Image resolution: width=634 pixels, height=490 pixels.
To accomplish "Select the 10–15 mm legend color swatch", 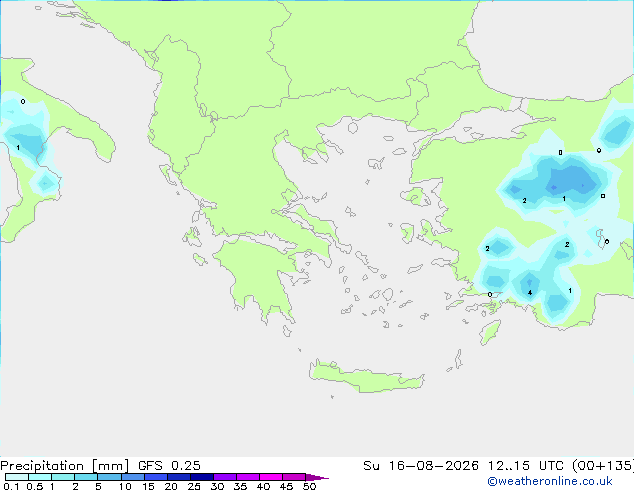I will pos(132,477).
